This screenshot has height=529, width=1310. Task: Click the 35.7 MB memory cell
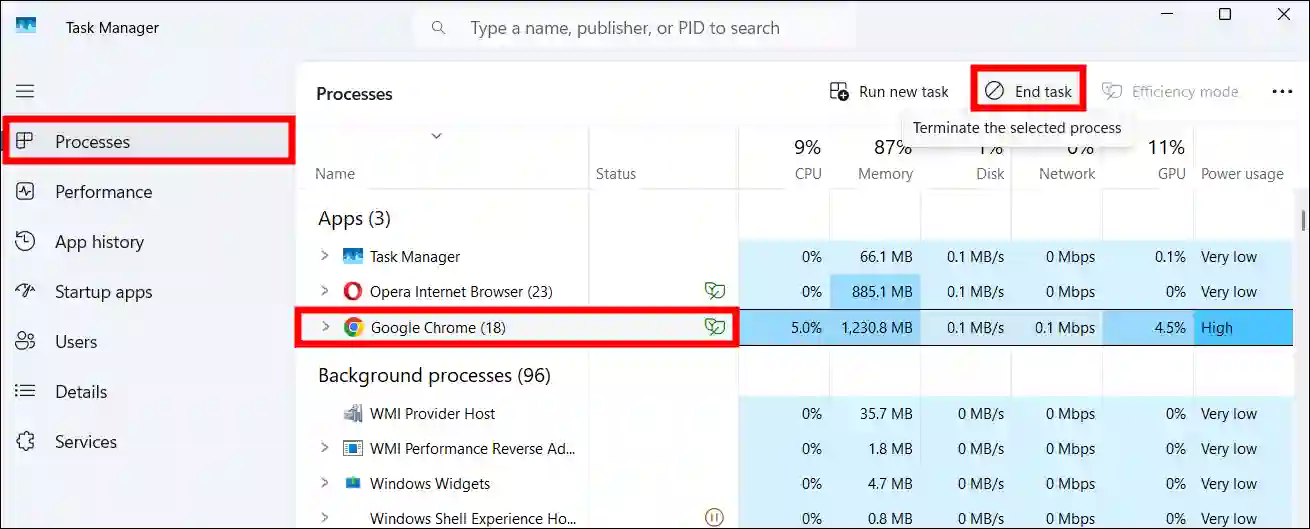tap(876, 413)
